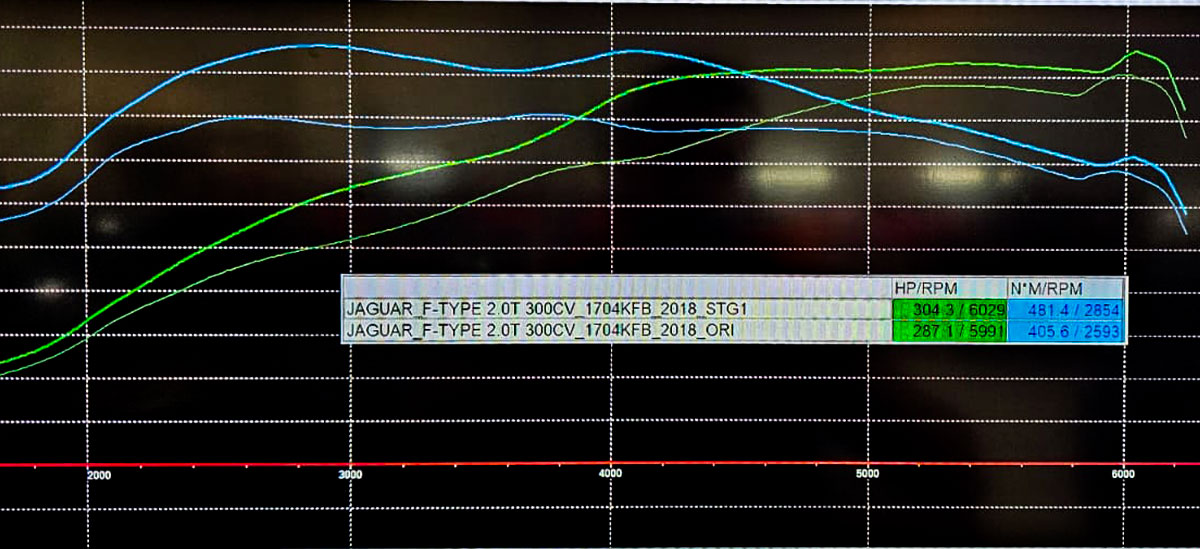
Task: Click the ORI torque value 405.6 / 2593
Action: point(1067,331)
